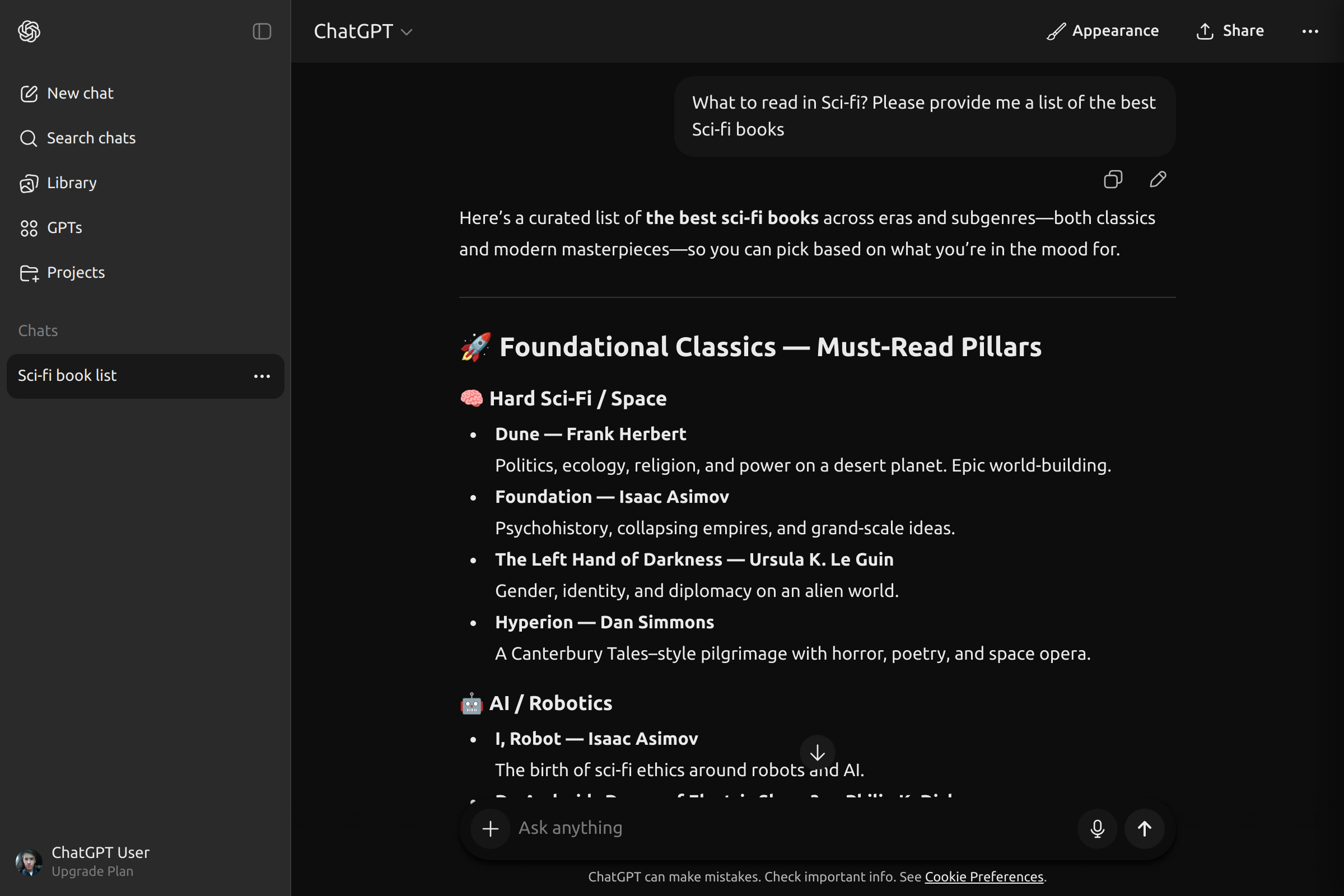Share the conversation

1230,31
